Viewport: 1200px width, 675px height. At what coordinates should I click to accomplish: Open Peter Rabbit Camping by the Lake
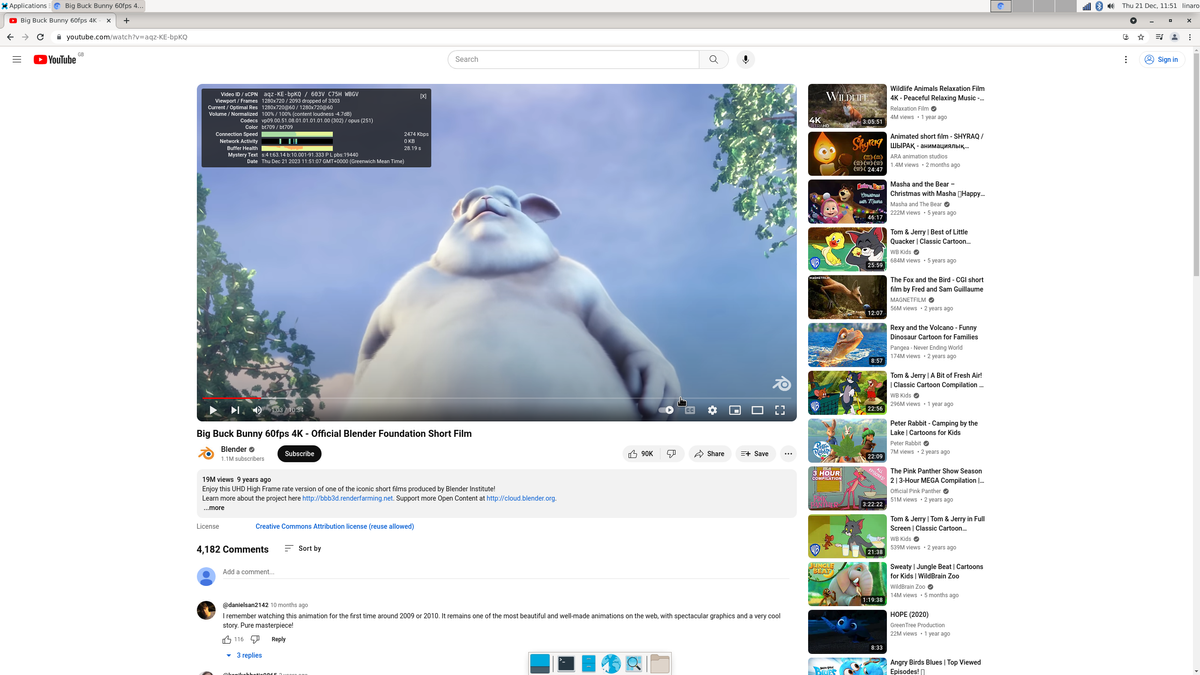point(847,440)
